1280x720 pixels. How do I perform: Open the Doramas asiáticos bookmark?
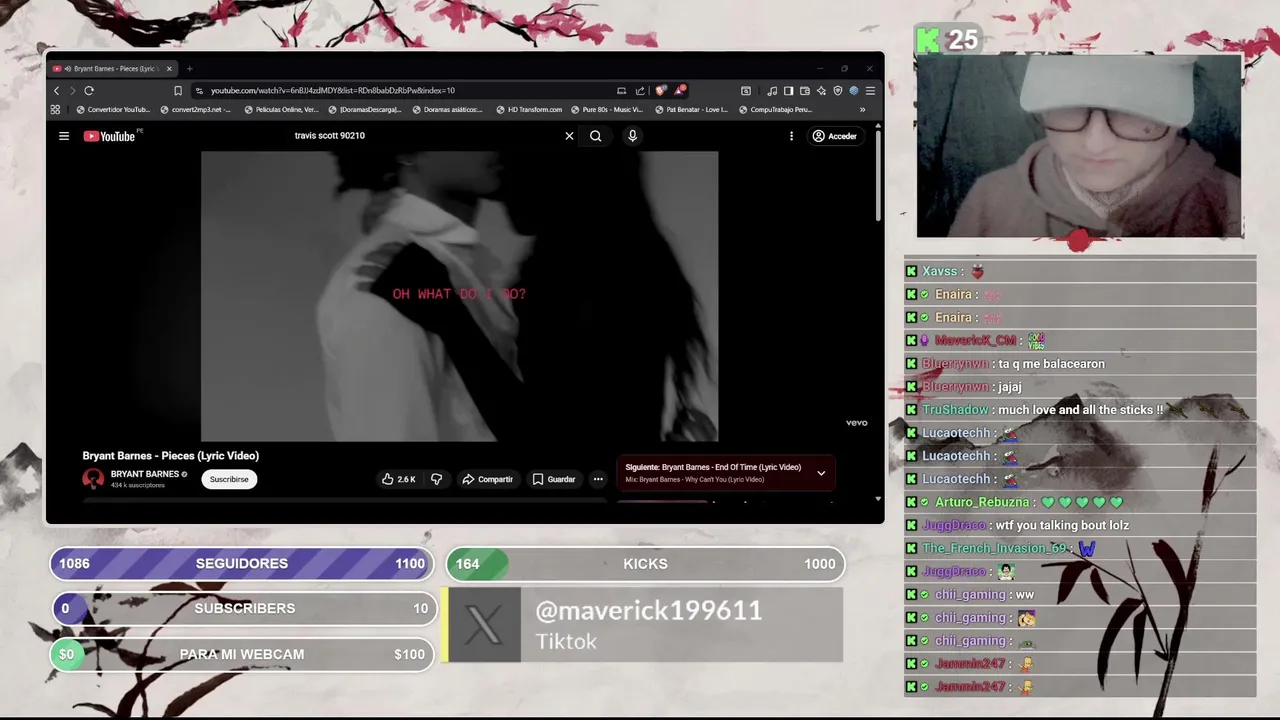point(446,110)
